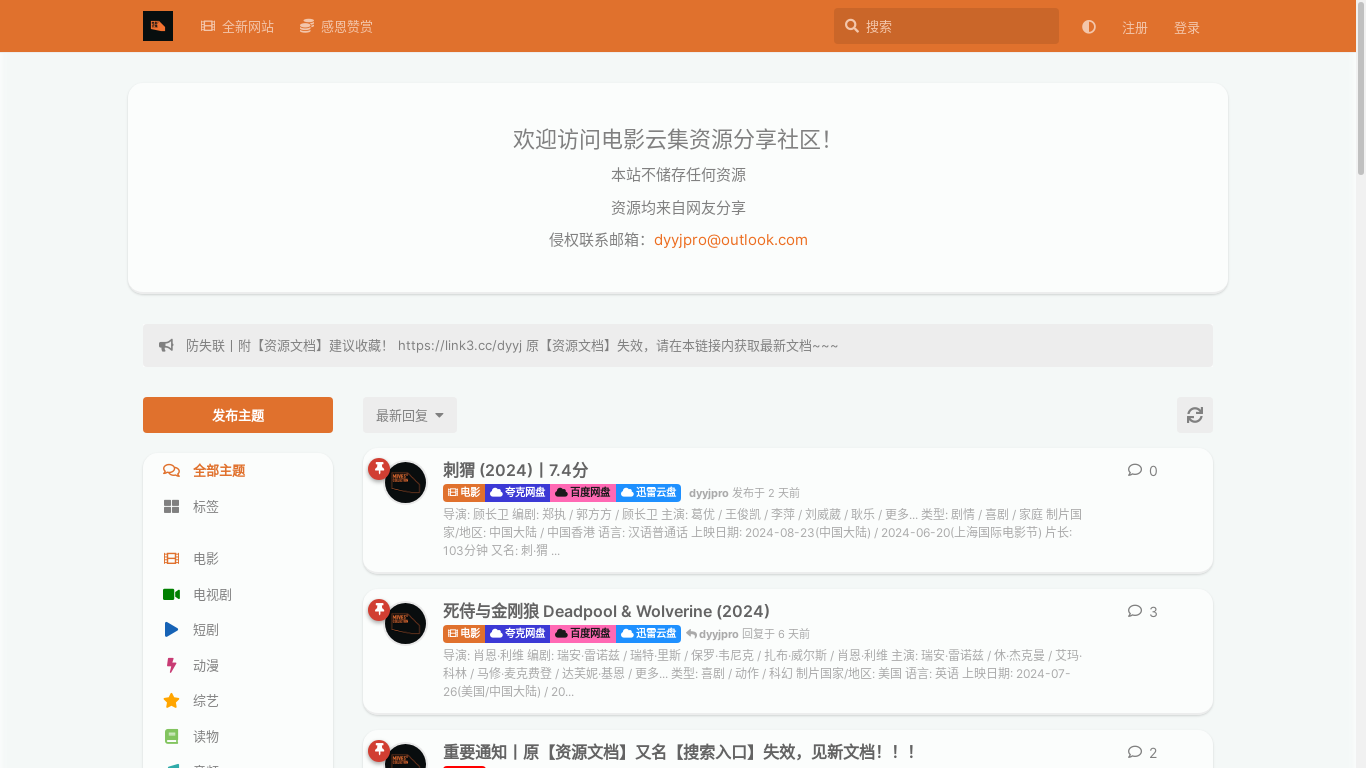This screenshot has width=1366, height=768.
Task: Toggle dark mode with half-circle icon
Action: (1089, 27)
